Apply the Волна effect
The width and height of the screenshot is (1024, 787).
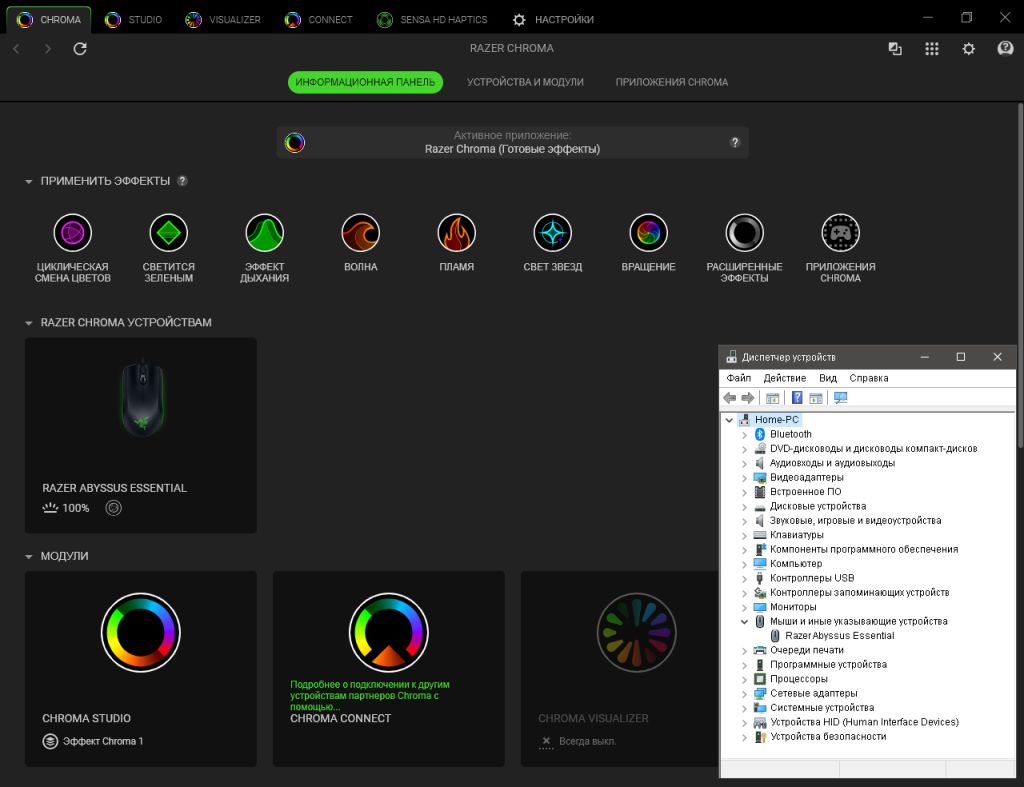[360, 233]
